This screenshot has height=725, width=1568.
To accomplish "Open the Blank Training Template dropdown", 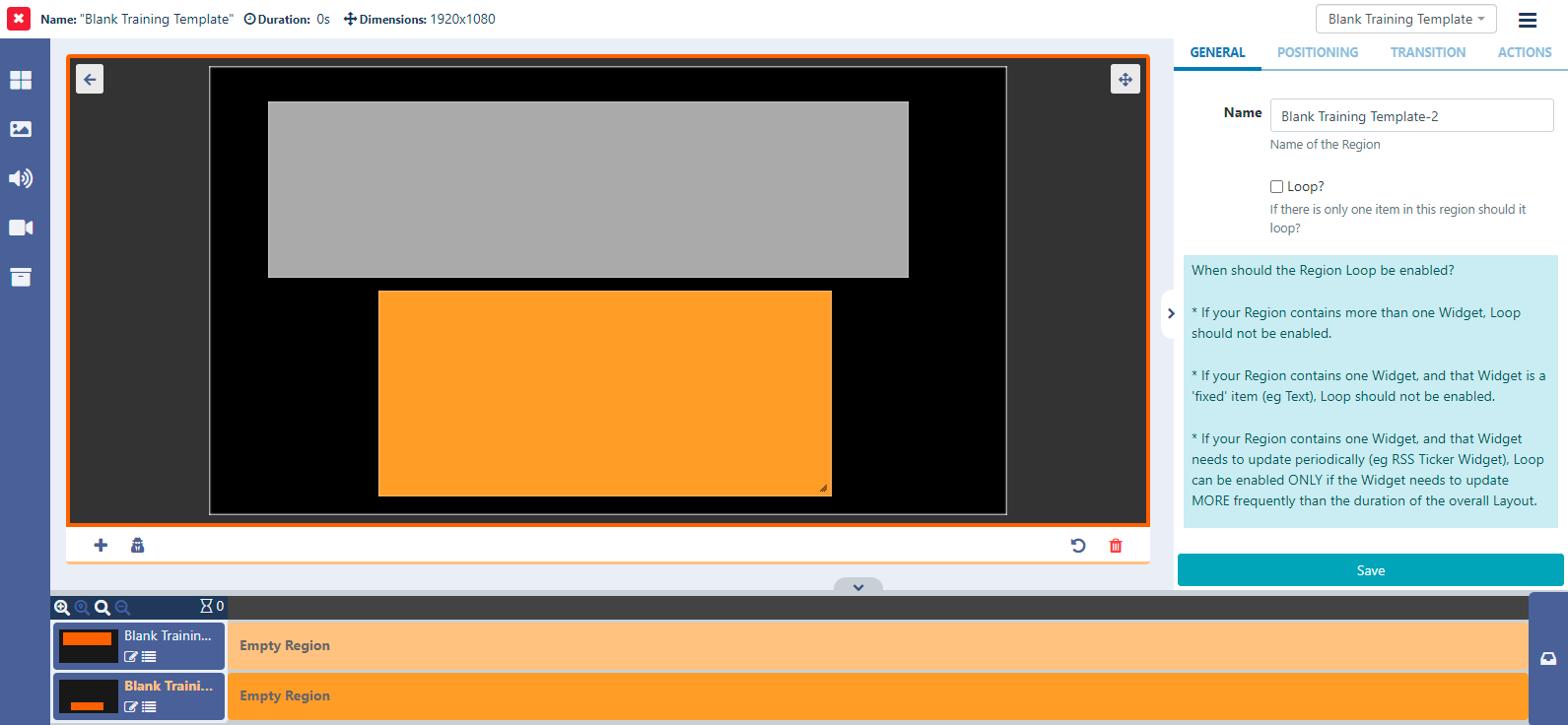I will point(1405,19).
